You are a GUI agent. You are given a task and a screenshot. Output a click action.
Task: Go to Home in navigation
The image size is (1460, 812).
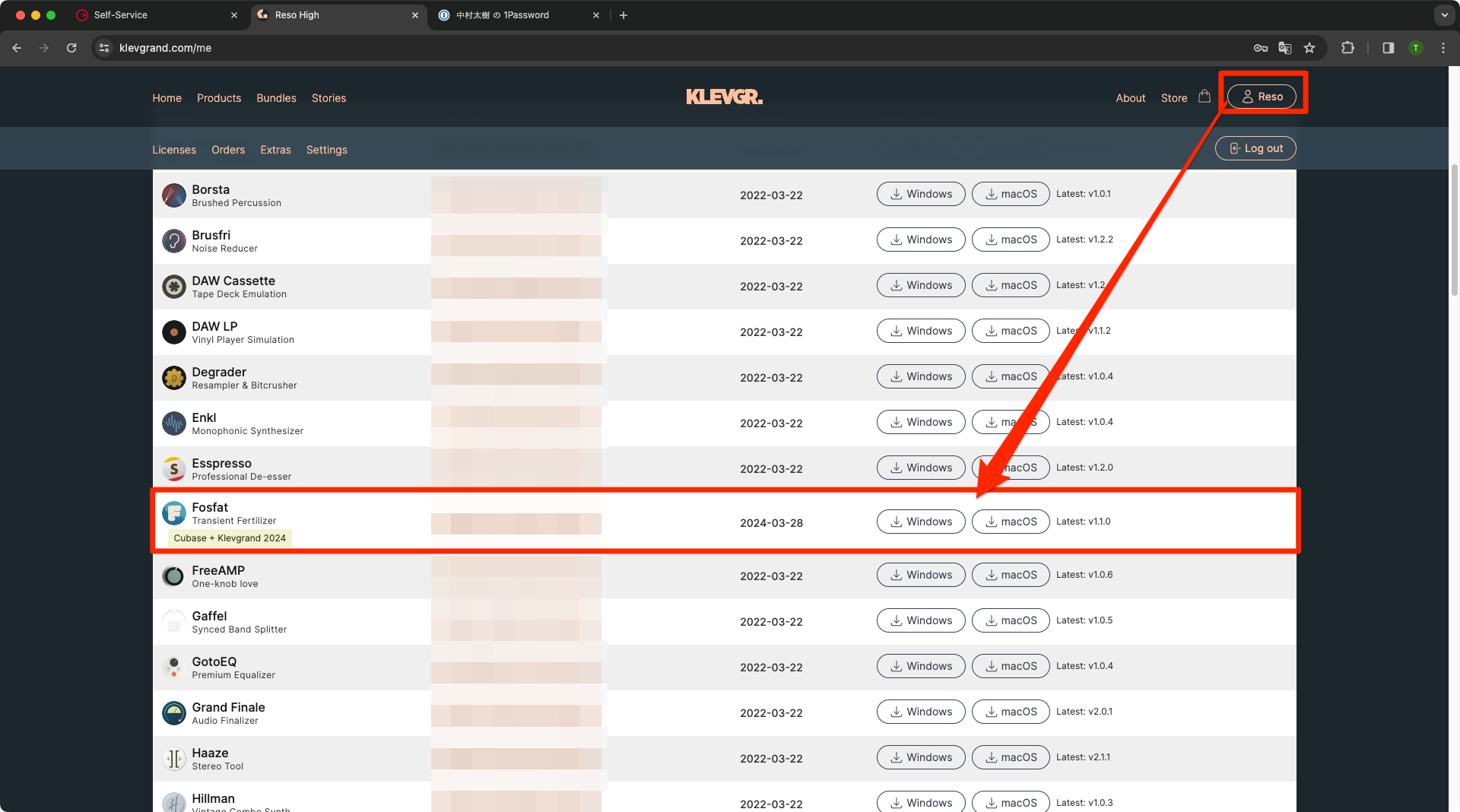[167, 98]
